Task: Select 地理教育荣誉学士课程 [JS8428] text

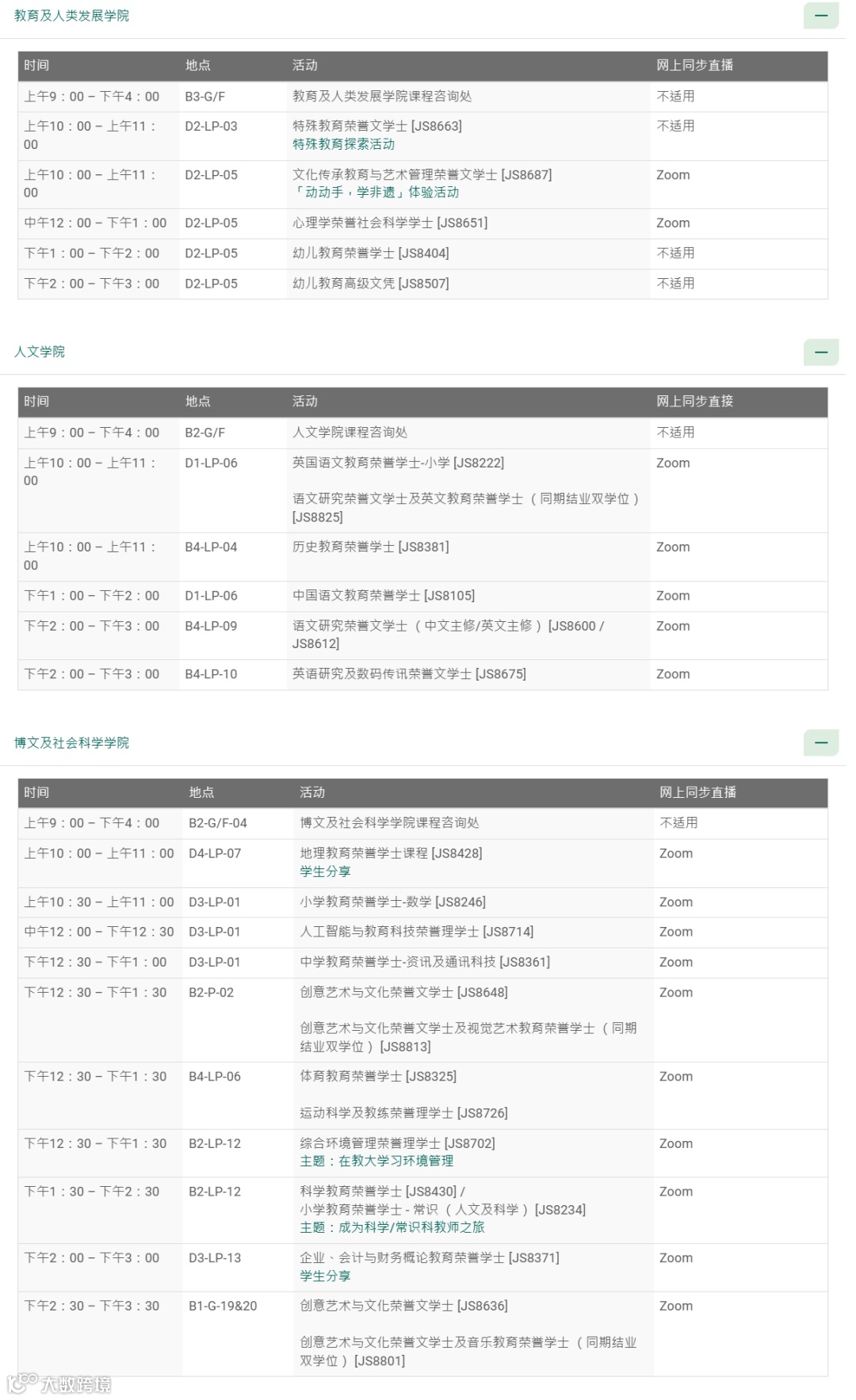Action: point(391,853)
